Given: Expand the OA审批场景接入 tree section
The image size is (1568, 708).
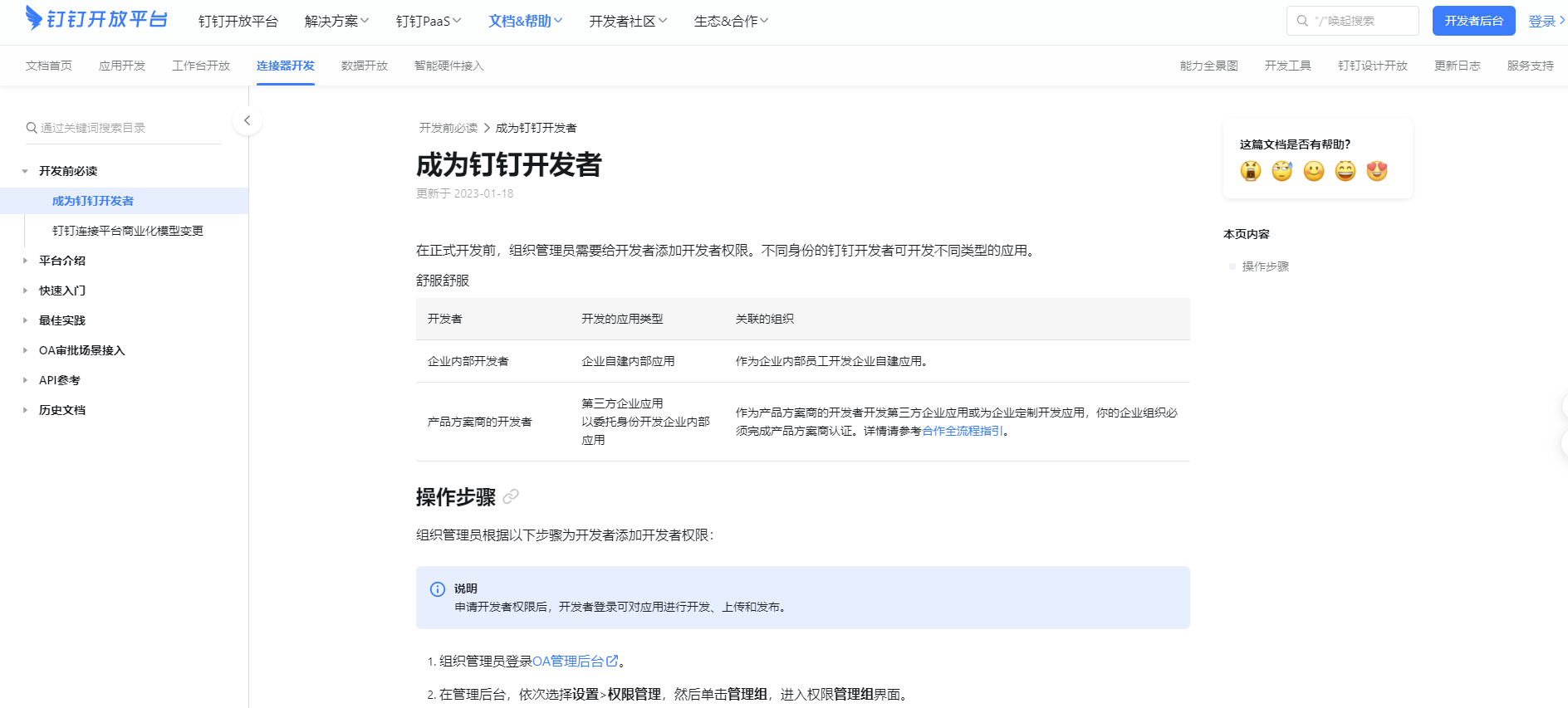Looking at the screenshot, I should (x=25, y=350).
